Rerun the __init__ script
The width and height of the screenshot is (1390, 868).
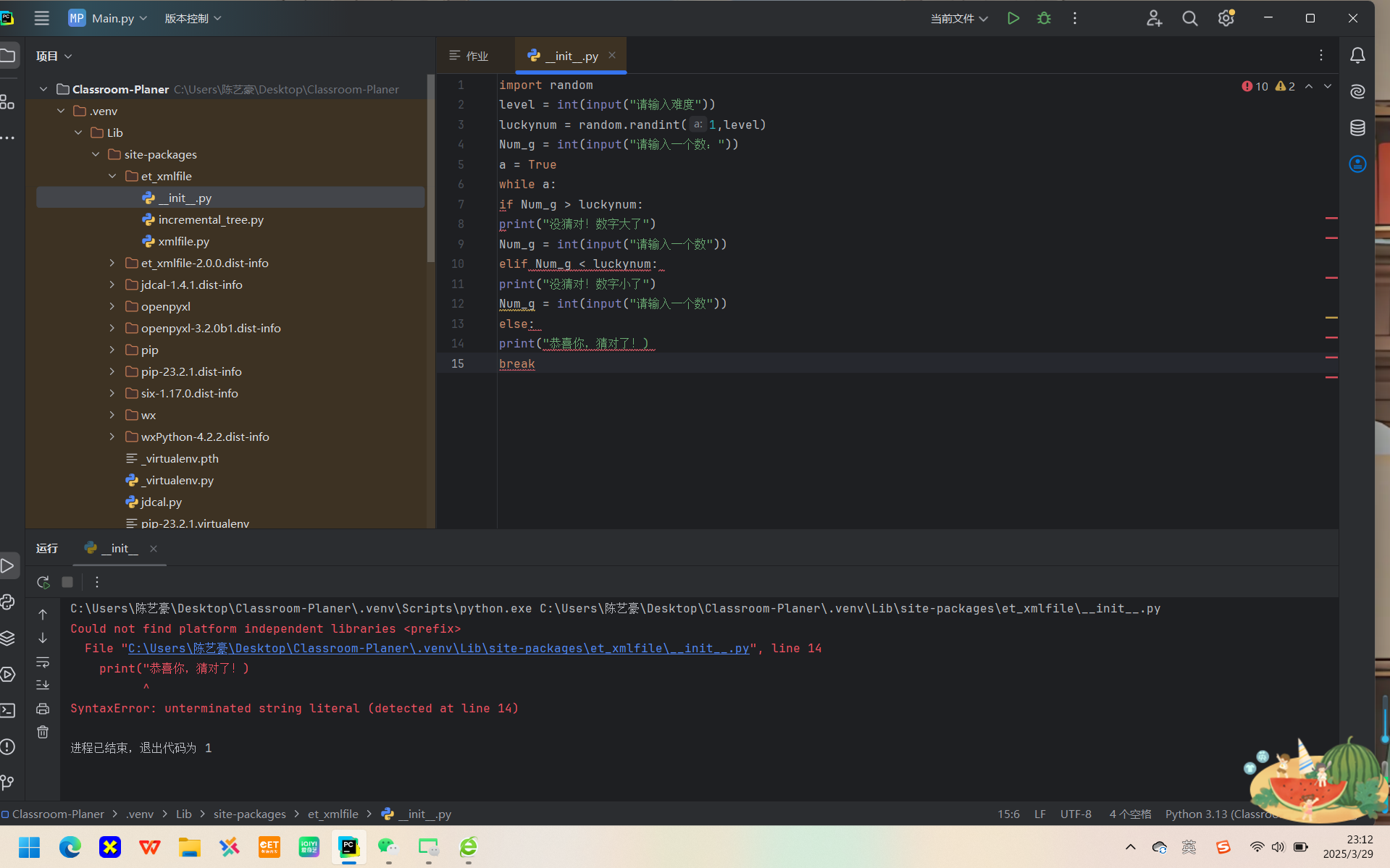point(43,582)
